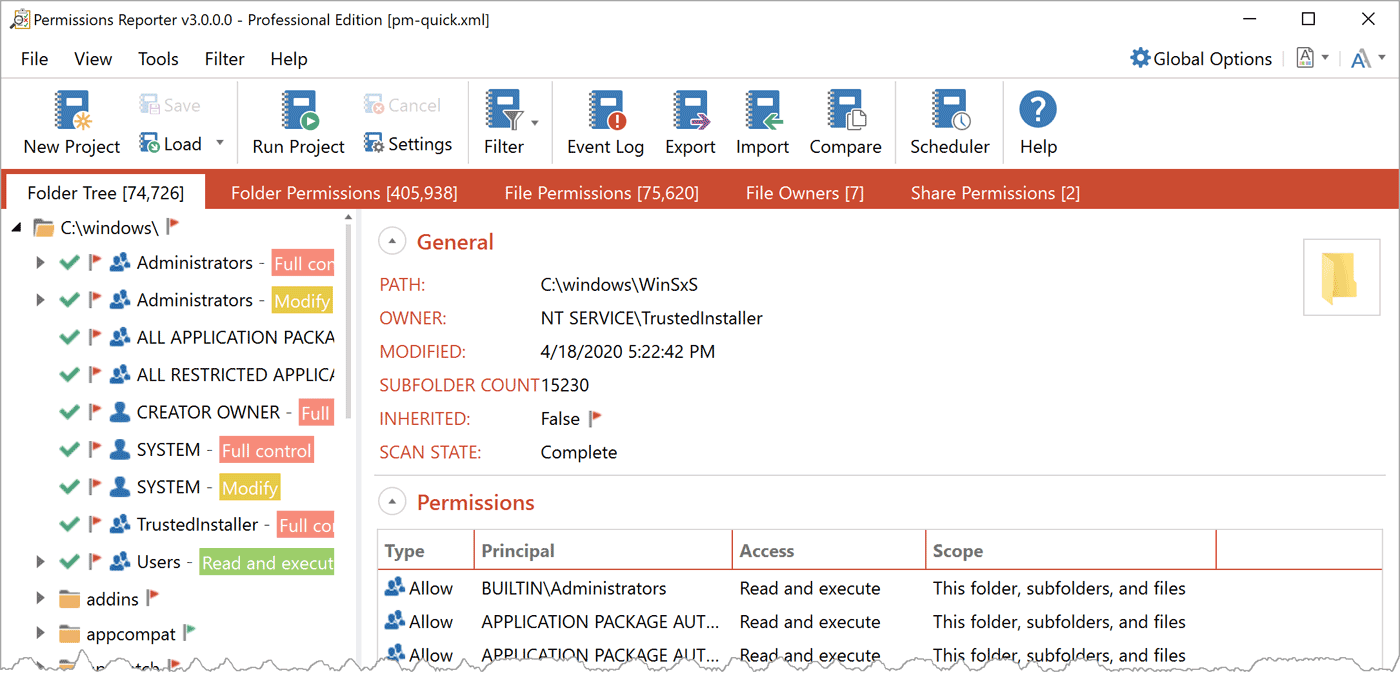The height and width of the screenshot is (688, 1400).
Task: Click the green checkmark beside TrustedInstaller
Action: click(69, 524)
